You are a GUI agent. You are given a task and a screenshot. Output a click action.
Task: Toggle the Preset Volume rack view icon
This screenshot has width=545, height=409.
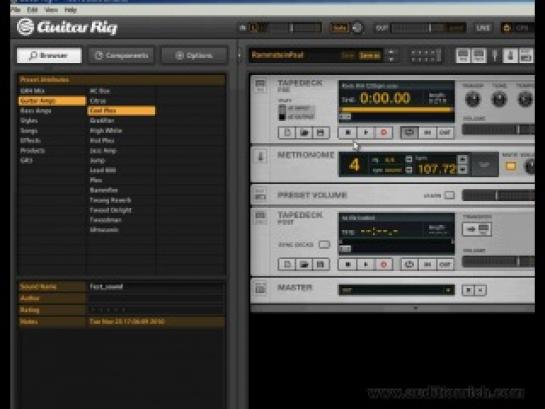coord(526,56)
